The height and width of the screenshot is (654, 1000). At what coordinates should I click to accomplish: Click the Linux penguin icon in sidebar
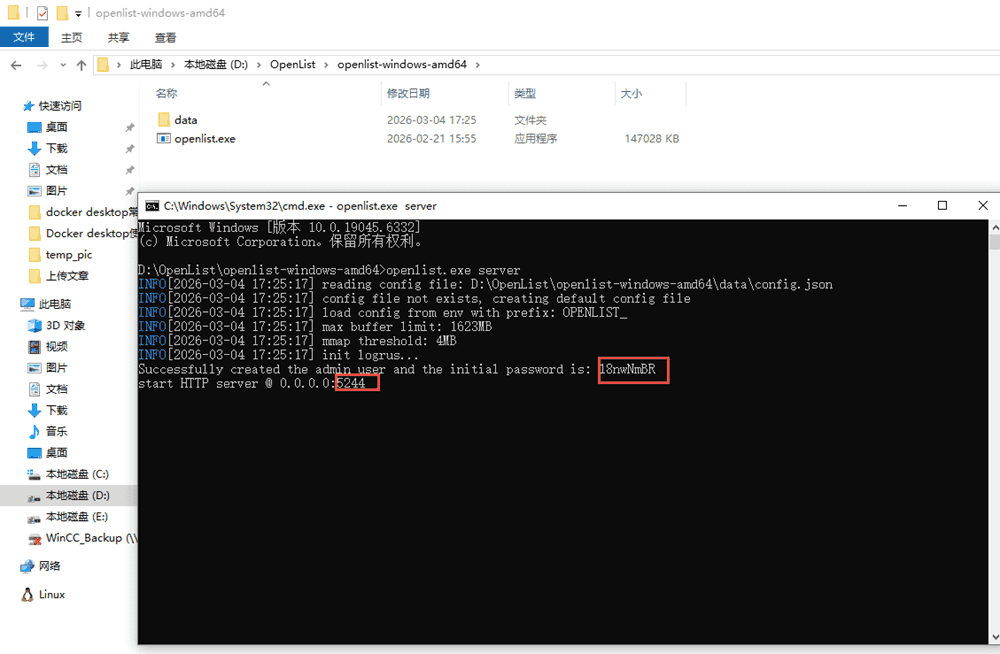tap(27, 594)
